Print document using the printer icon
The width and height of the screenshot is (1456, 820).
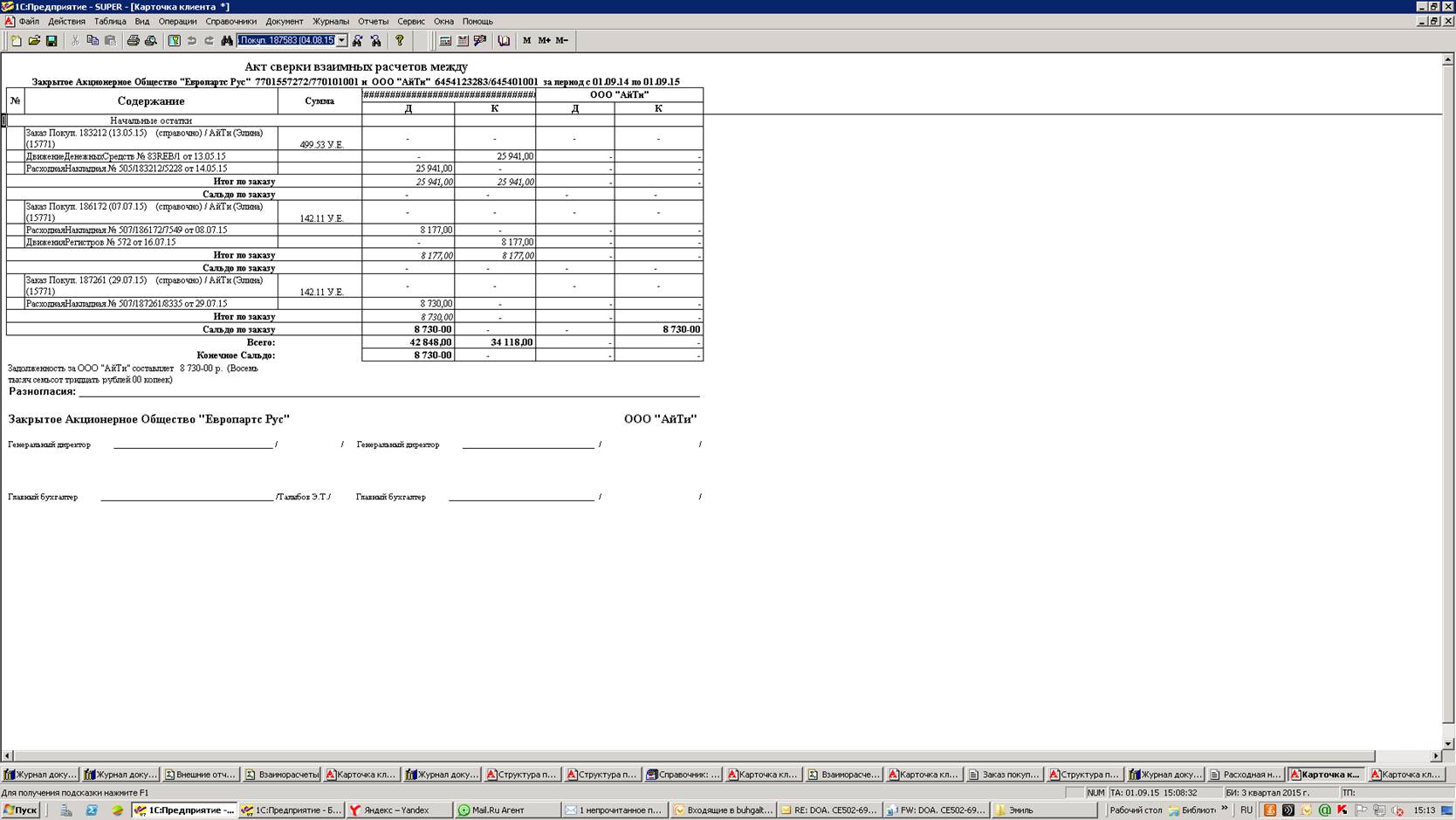point(133,41)
